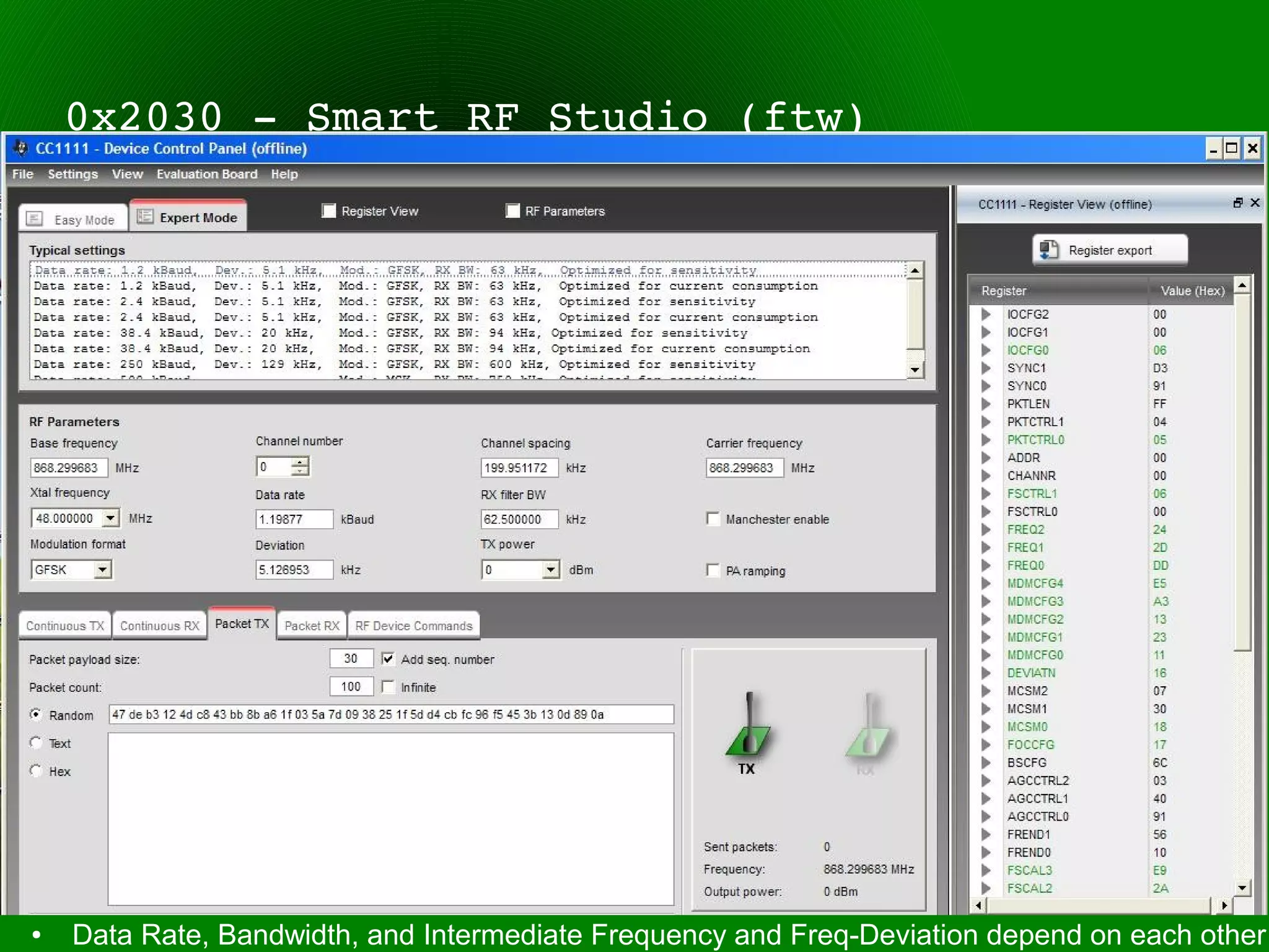The image size is (1269, 952).
Task: Open the RF Device Commands tab
Action: (x=414, y=626)
